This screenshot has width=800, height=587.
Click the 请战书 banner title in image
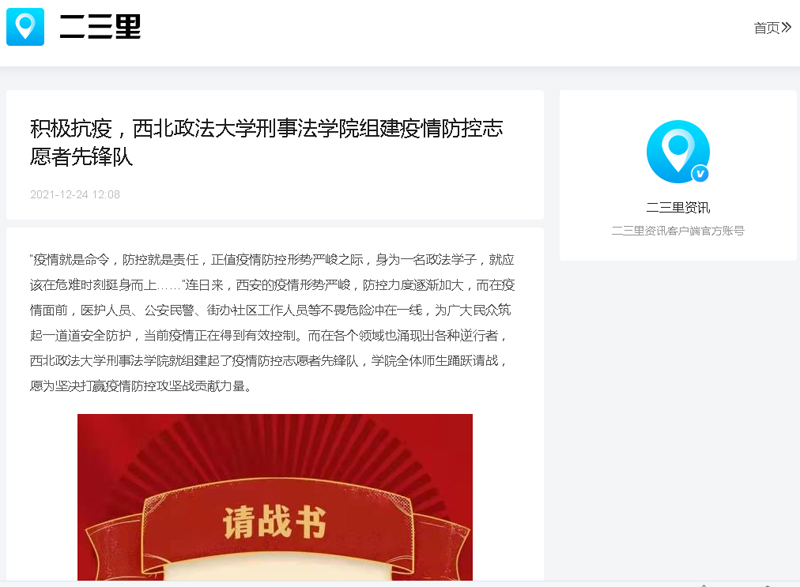[274, 522]
